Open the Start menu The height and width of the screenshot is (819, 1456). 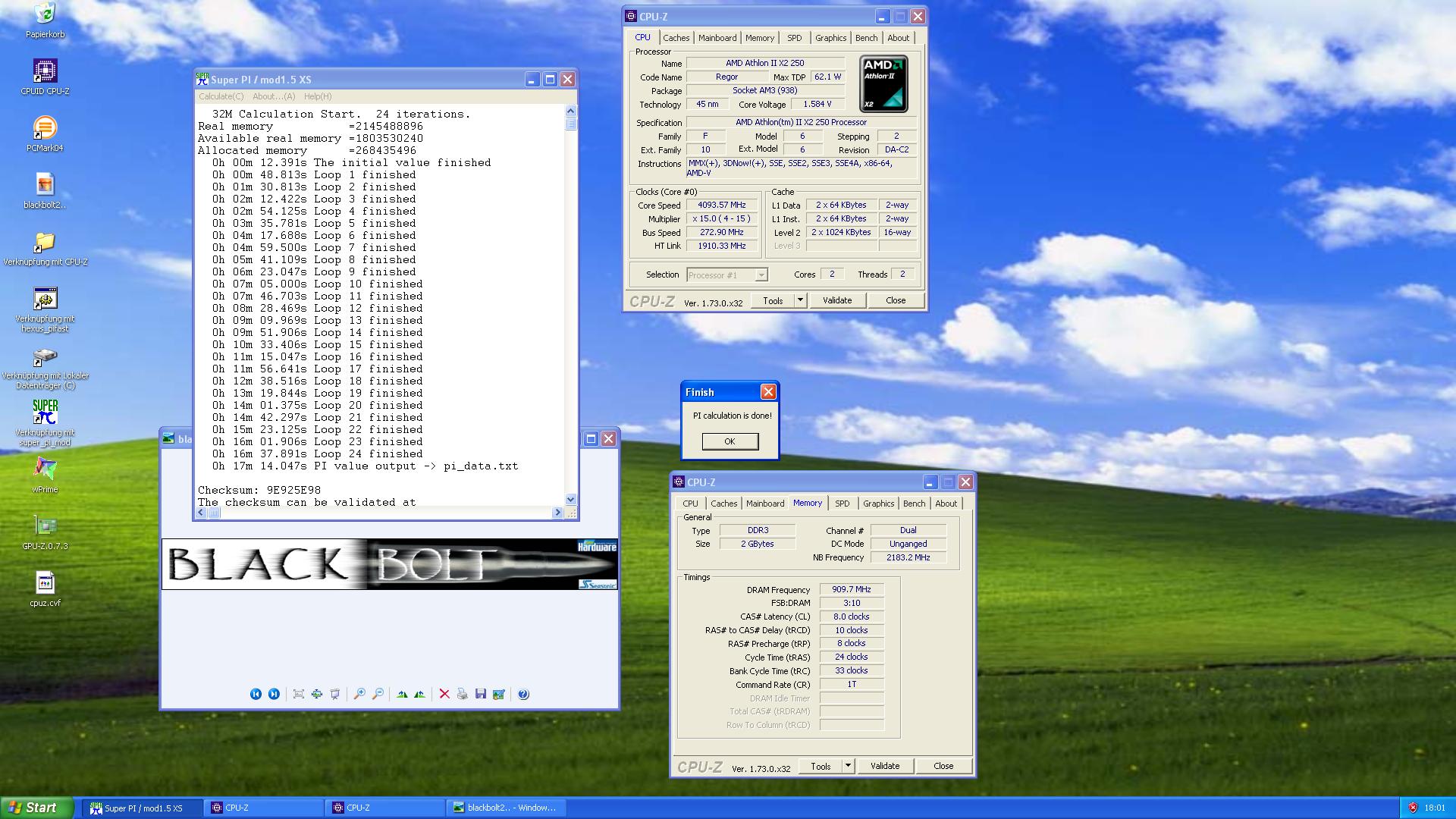pyautogui.click(x=37, y=808)
